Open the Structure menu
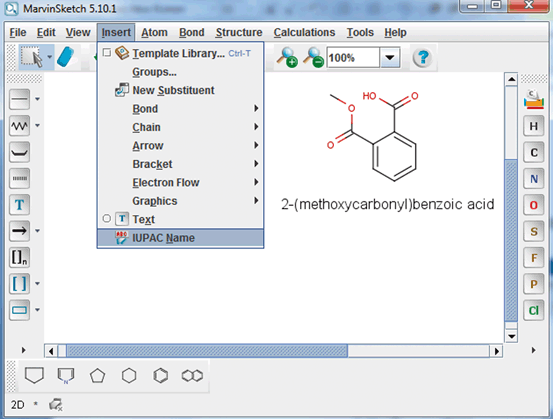Screen dimensions: 553x419 (239, 32)
